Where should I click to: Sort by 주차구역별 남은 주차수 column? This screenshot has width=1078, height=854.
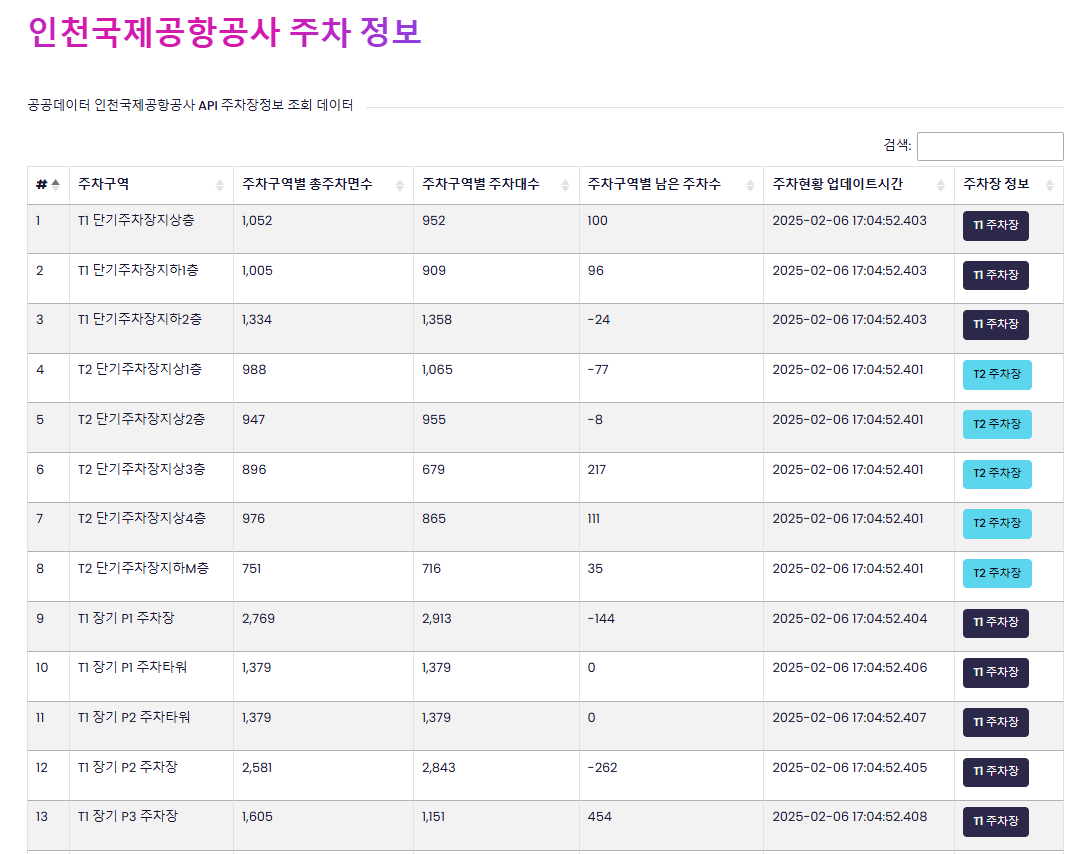[671, 185]
